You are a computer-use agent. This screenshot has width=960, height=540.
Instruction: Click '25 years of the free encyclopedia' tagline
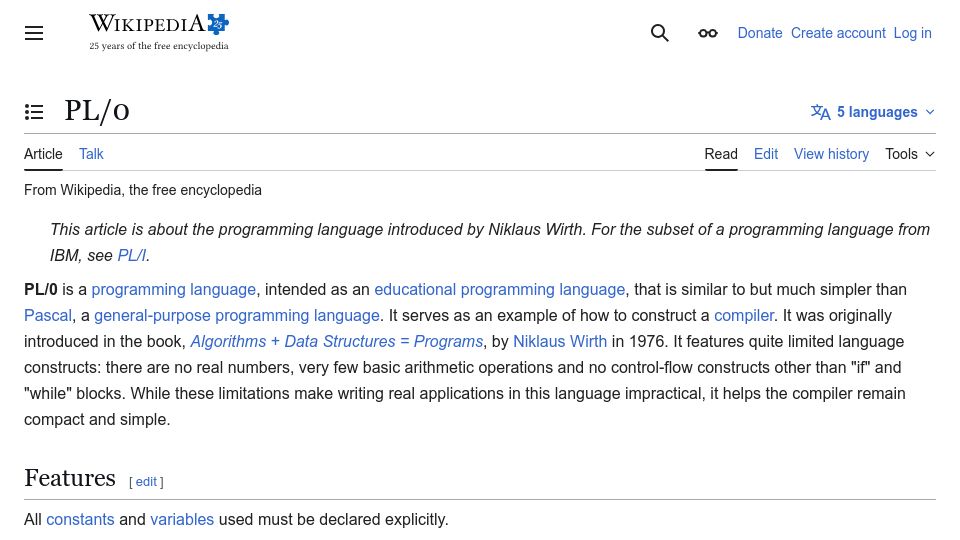159,46
